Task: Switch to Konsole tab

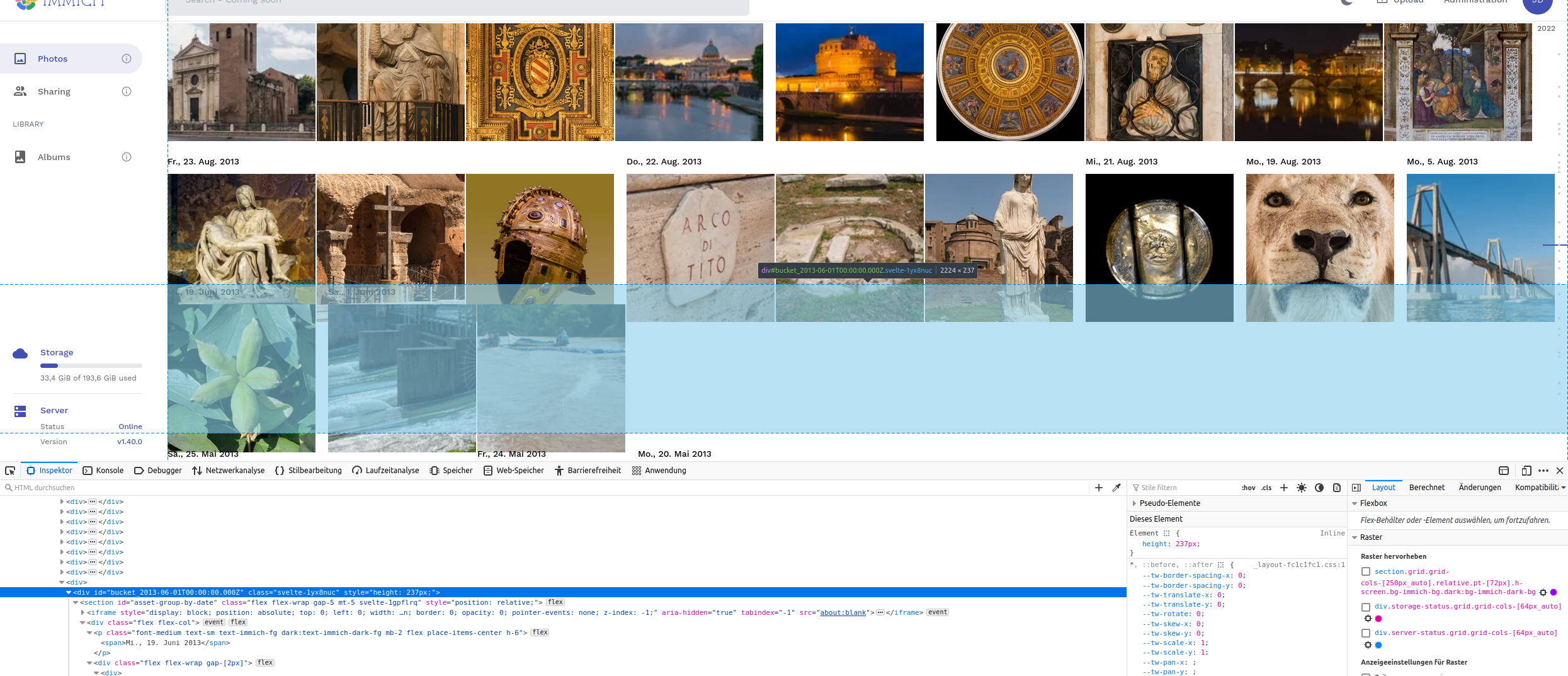Action: (103, 471)
